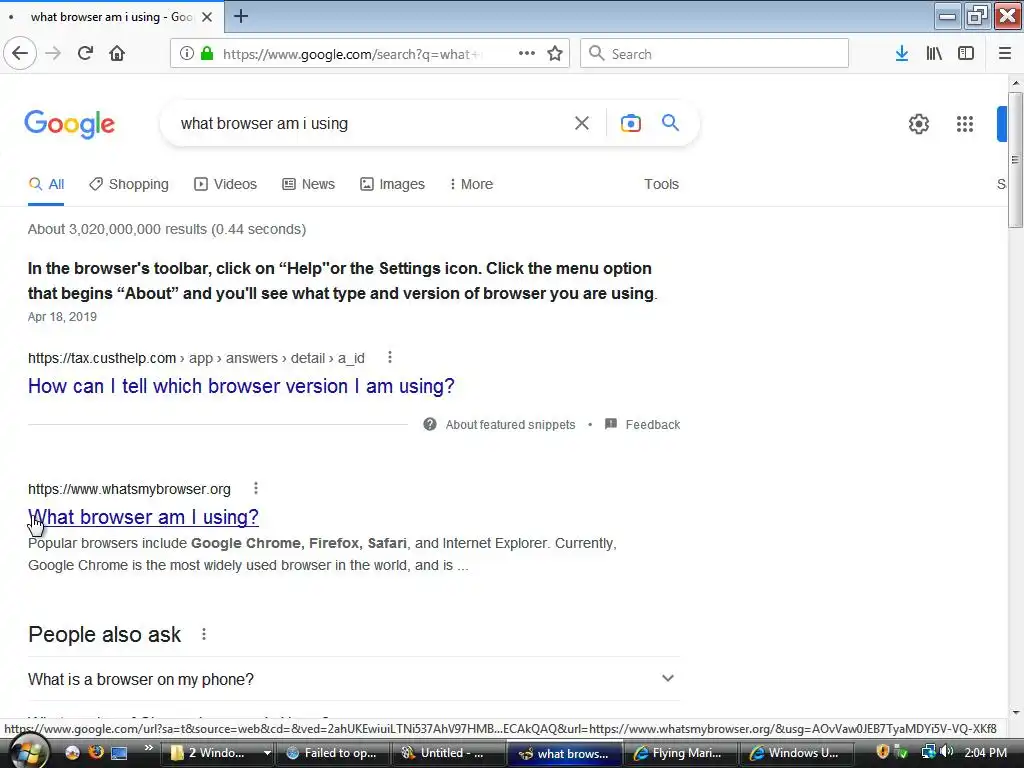Screen dimensions: 1024x768
Task: Open the Firefox hamburger menu
Action: [1005, 54]
